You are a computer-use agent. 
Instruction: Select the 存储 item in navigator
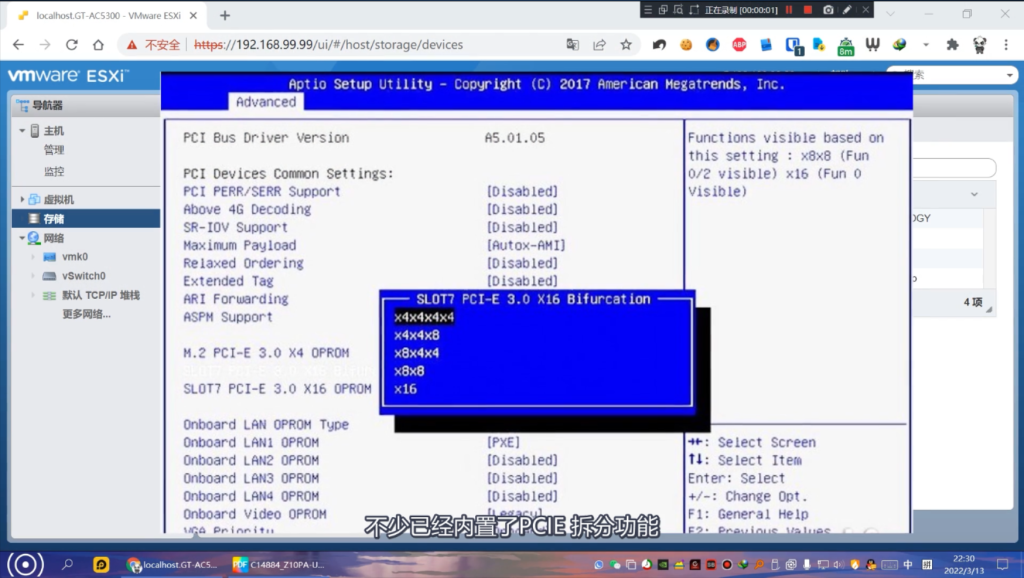[53, 219]
